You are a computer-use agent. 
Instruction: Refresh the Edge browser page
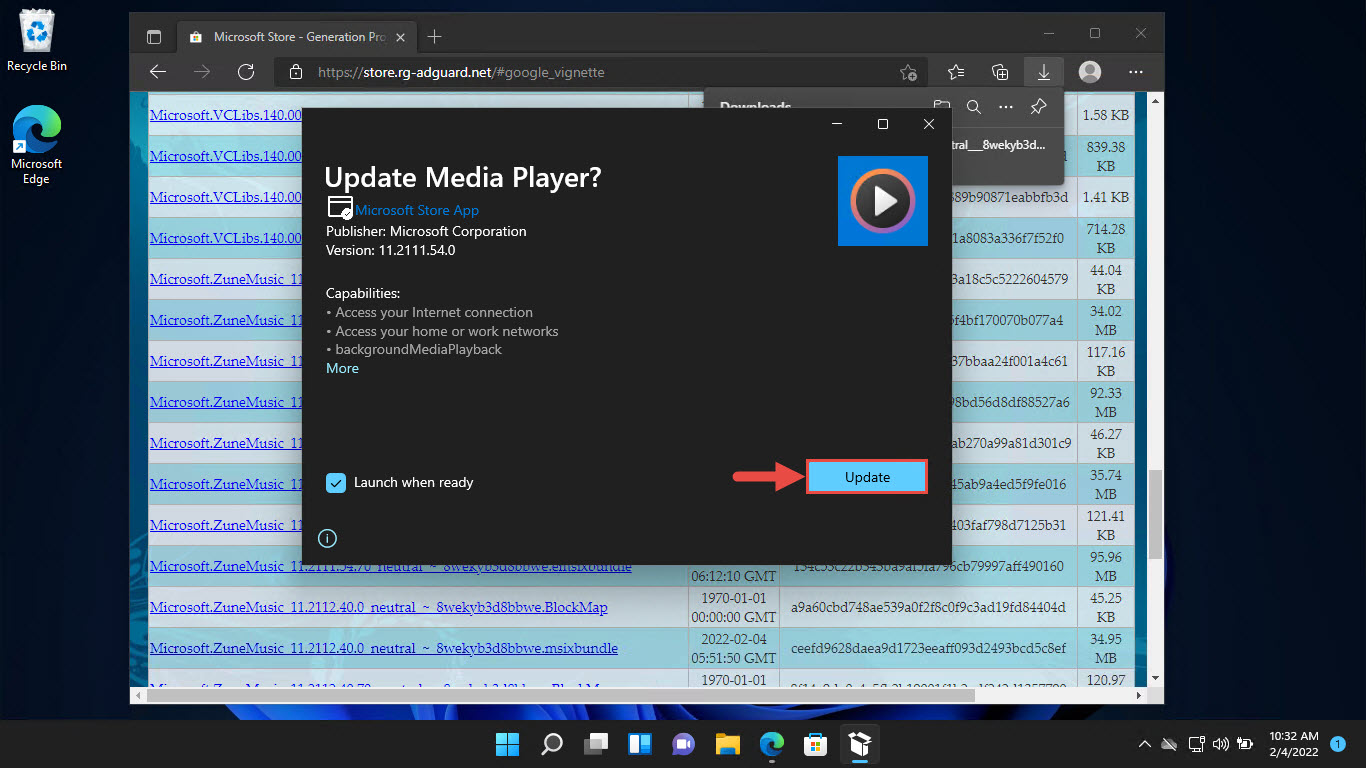[246, 72]
